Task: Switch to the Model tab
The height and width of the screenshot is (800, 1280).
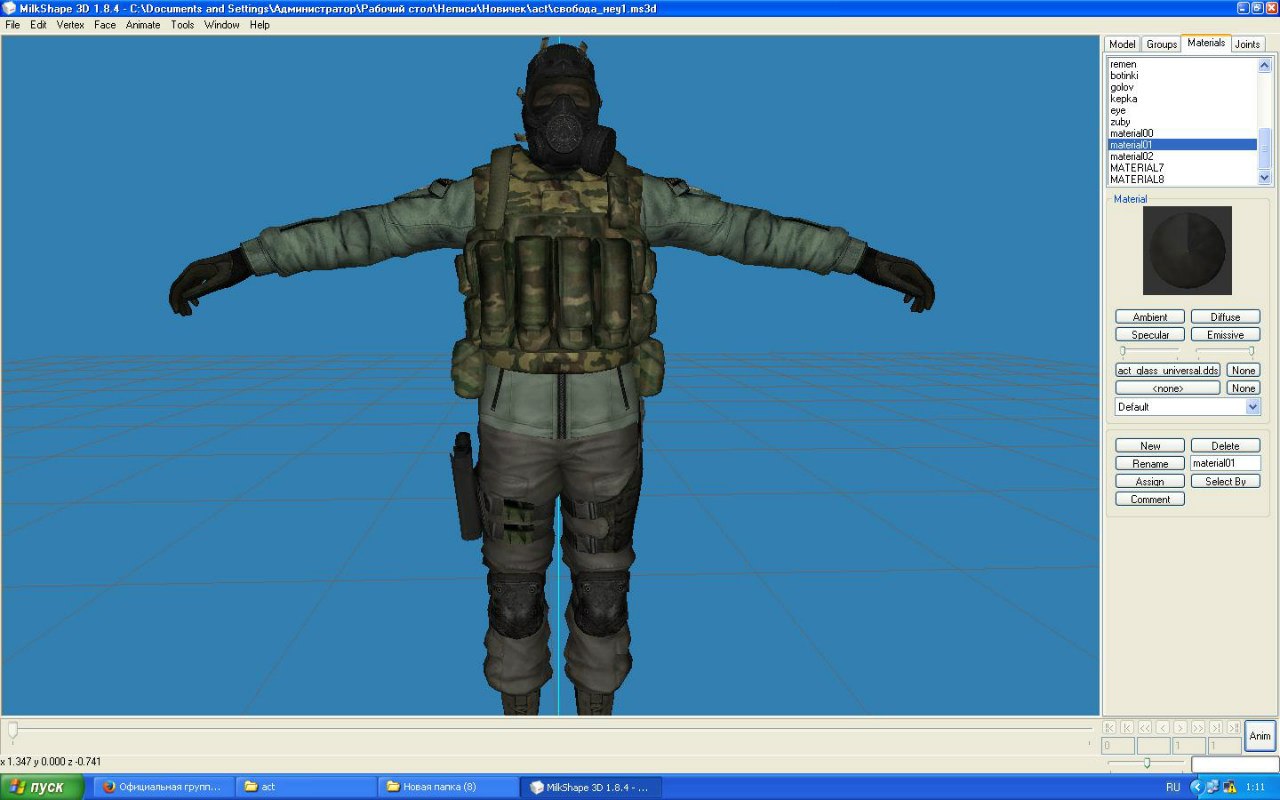Action: pos(1122,44)
